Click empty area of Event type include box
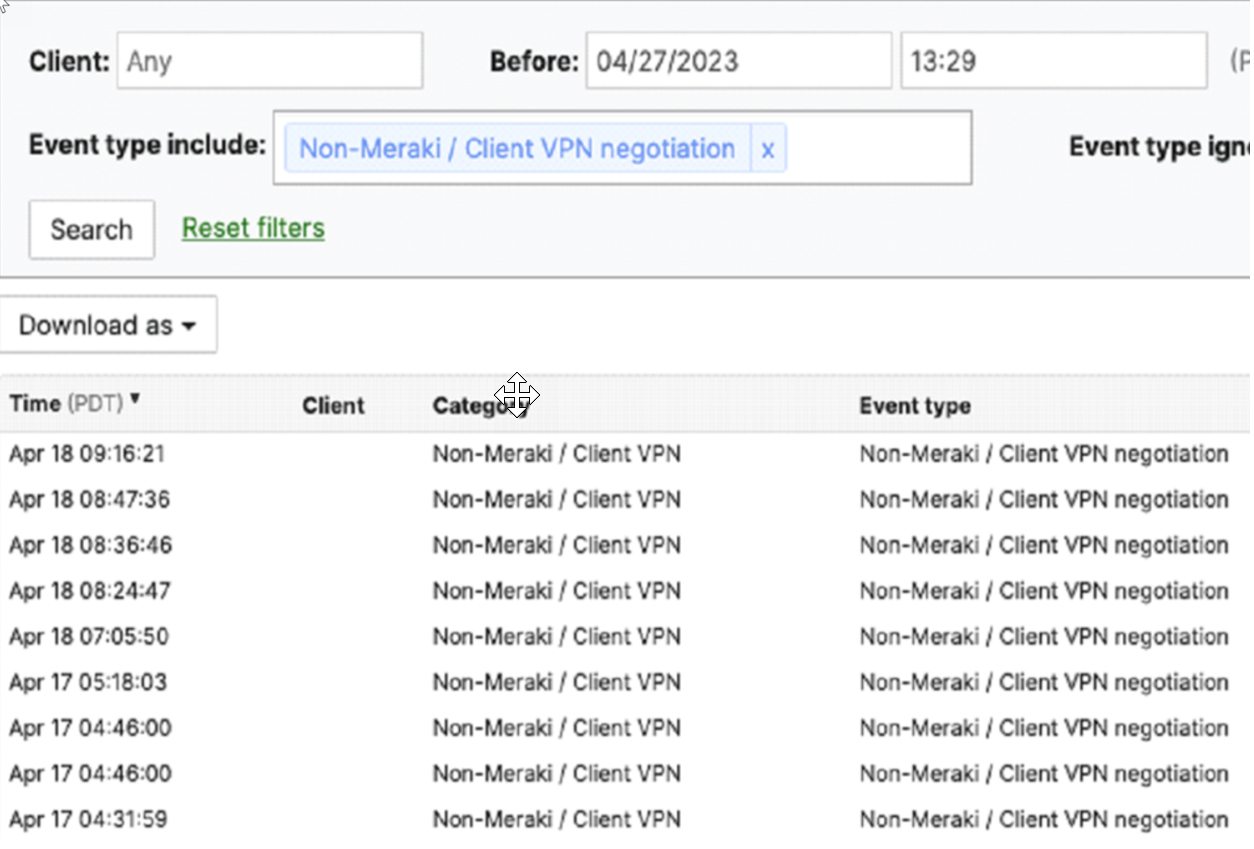The image size is (1254, 849). [x=877, y=149]
